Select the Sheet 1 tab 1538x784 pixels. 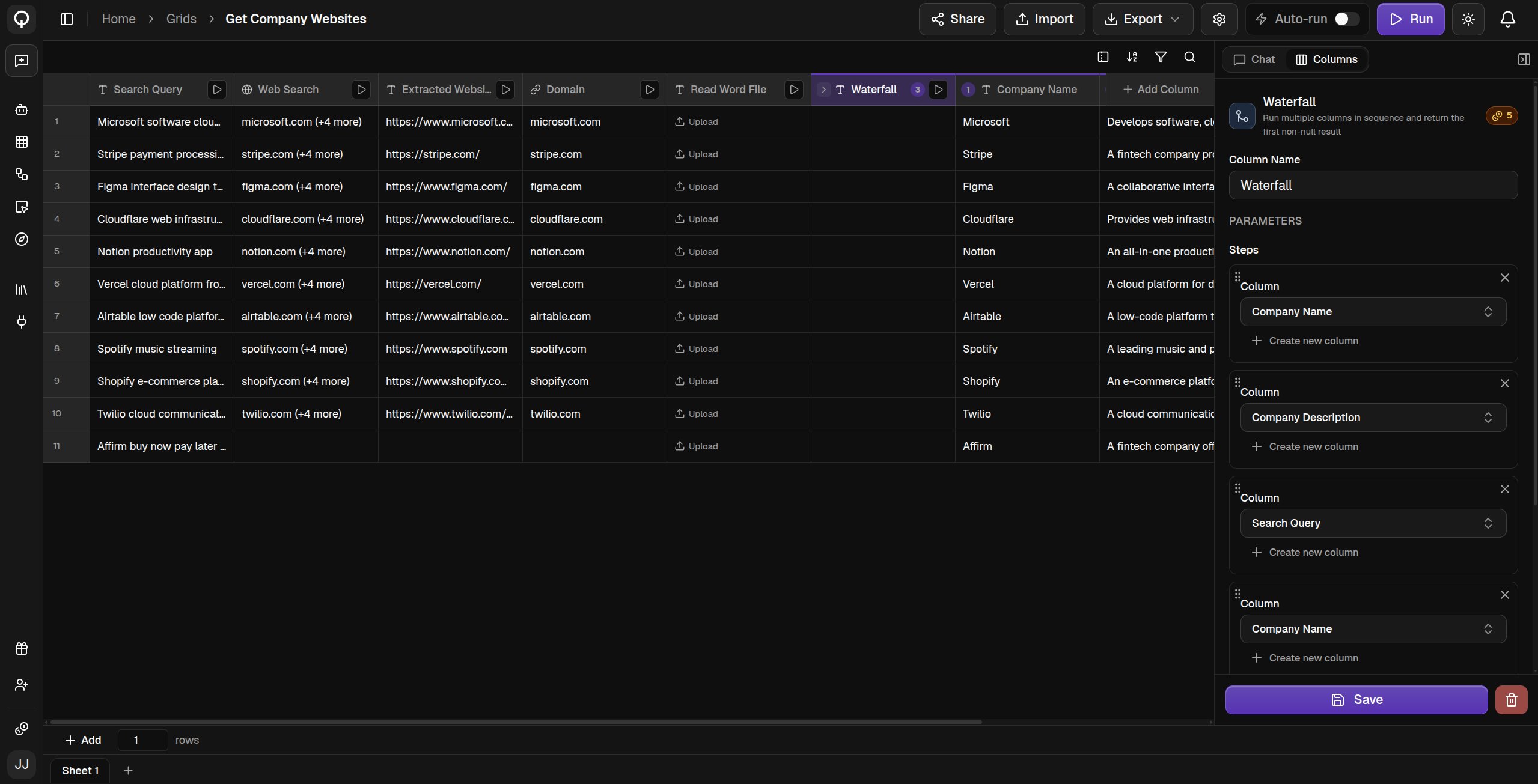pyautogui.click(x=80, y=771)
